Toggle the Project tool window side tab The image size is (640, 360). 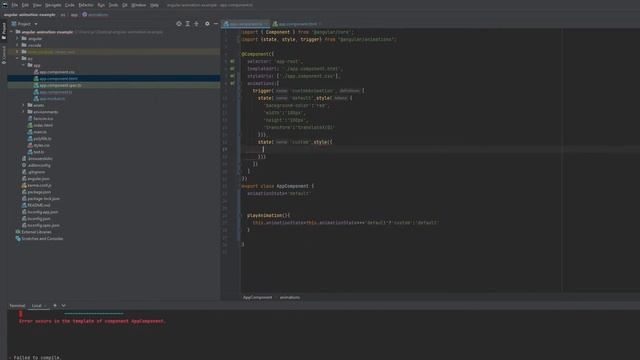4,31
